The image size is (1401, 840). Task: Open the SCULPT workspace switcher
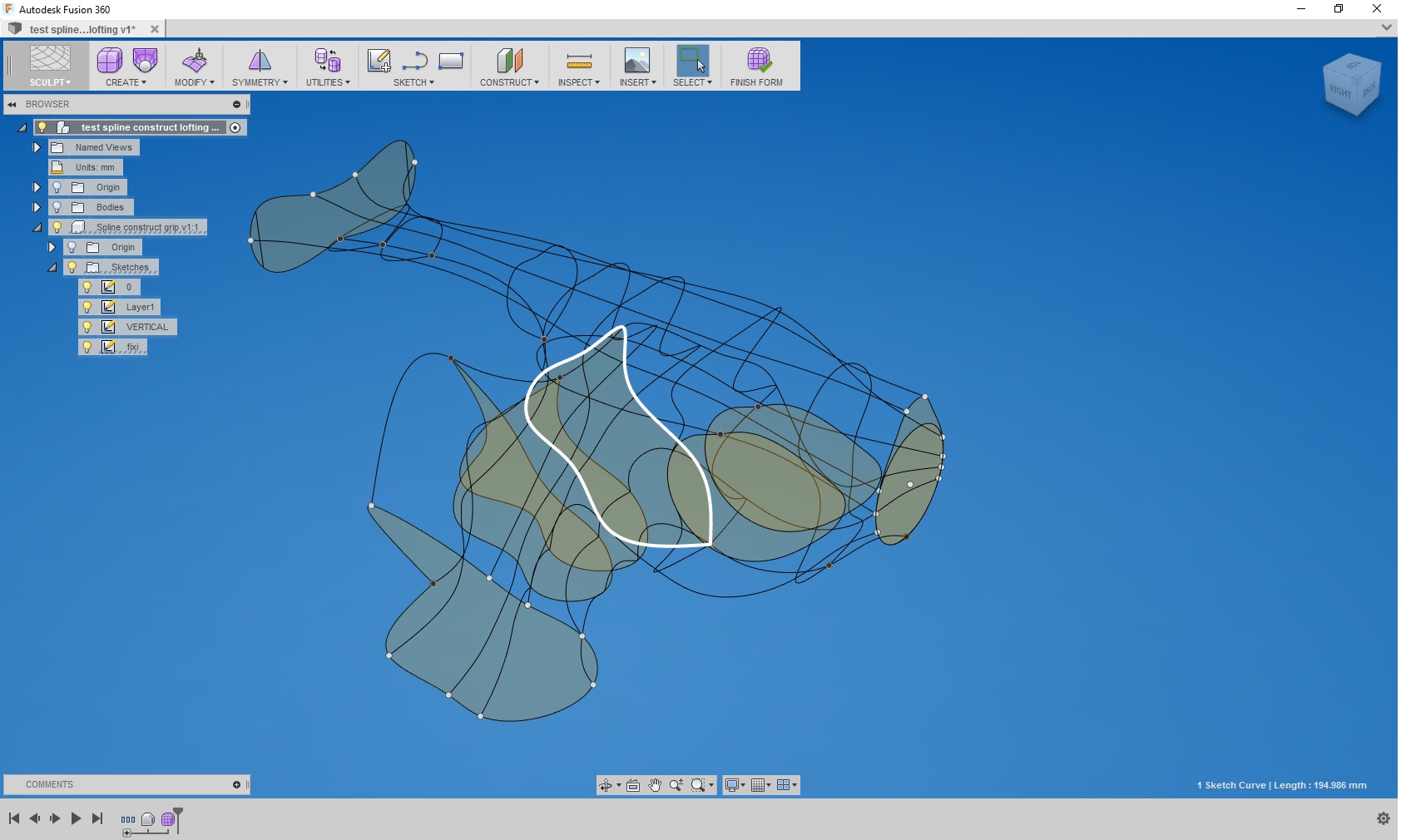50,82
